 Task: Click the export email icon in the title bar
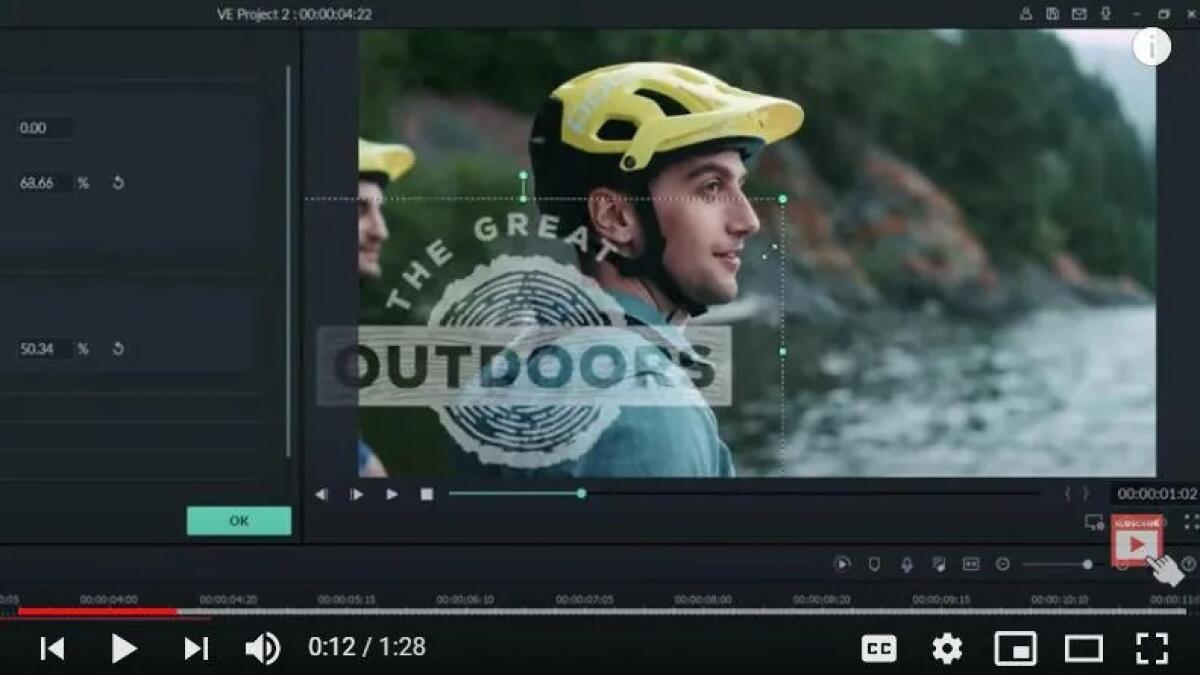1078,13
